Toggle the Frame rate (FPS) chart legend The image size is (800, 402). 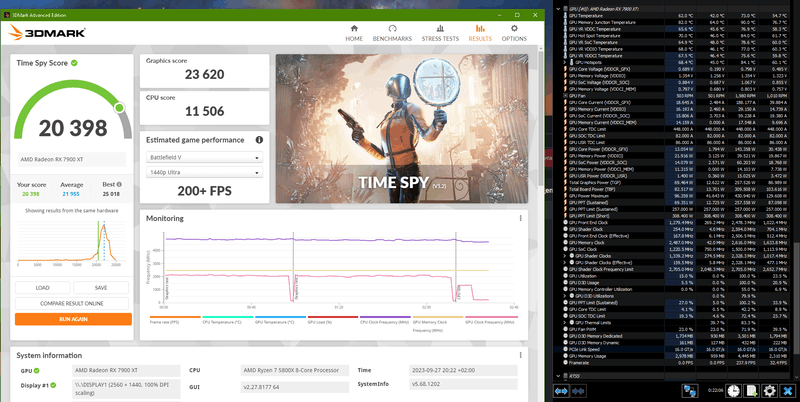pyautogui.click(x=175, y=320)
